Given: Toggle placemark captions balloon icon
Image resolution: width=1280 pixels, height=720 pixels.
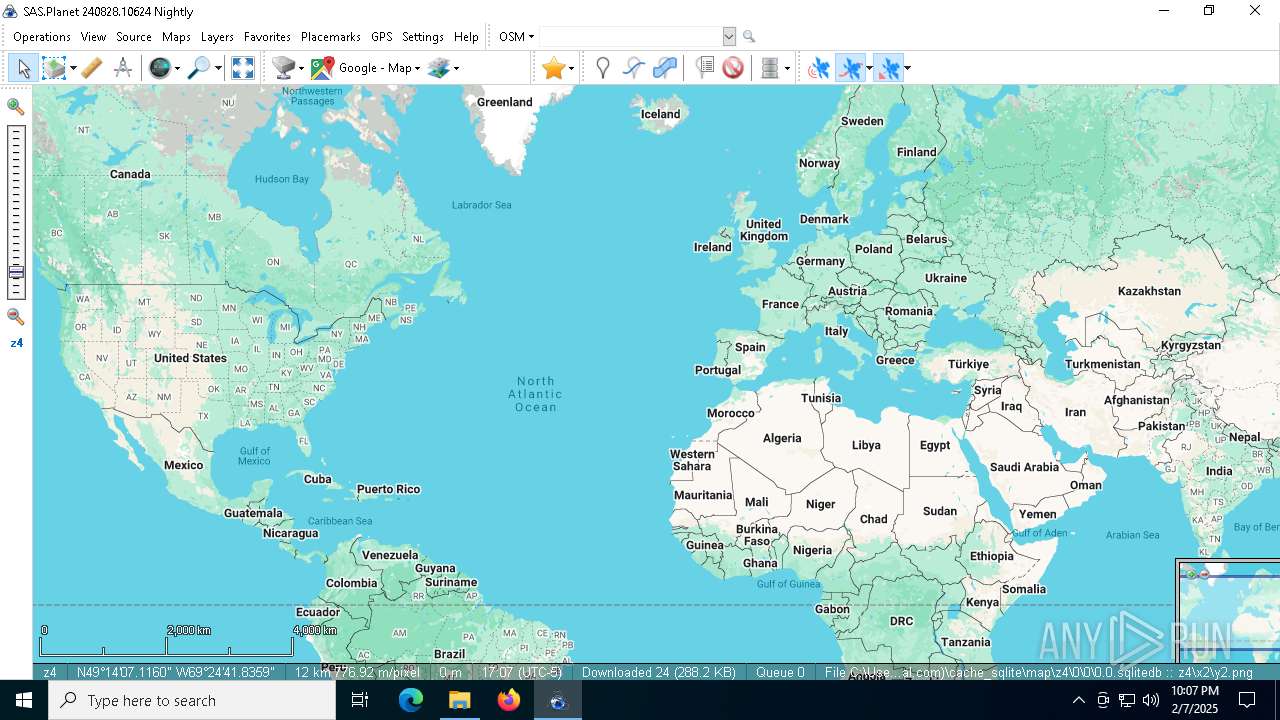Looking at the screenshot, I should pyautogui.click(x=704, y=68).
